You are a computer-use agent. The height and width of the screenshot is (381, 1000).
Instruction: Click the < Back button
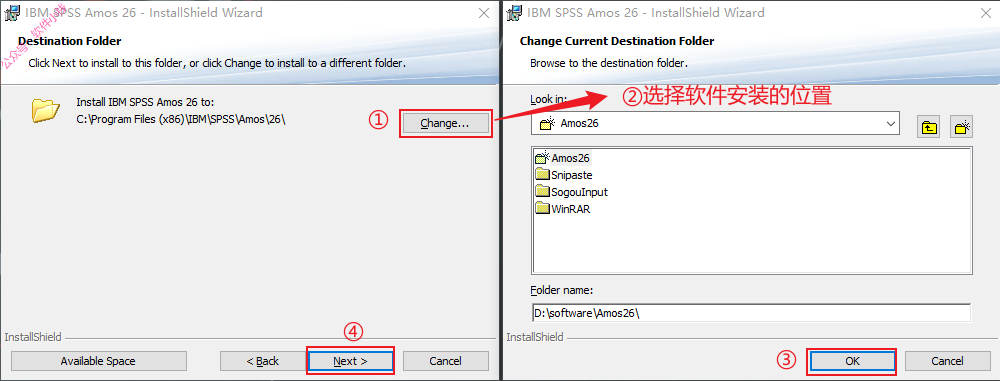coord(263,361)
